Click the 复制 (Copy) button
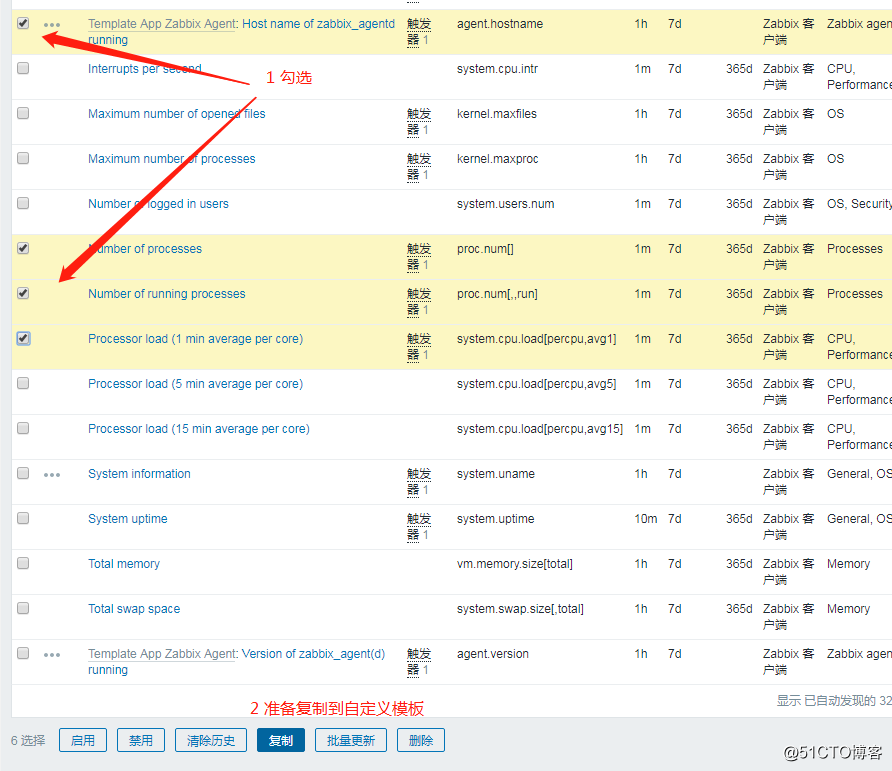The height and width of the screenshot is (771, 892). [281, 740]
